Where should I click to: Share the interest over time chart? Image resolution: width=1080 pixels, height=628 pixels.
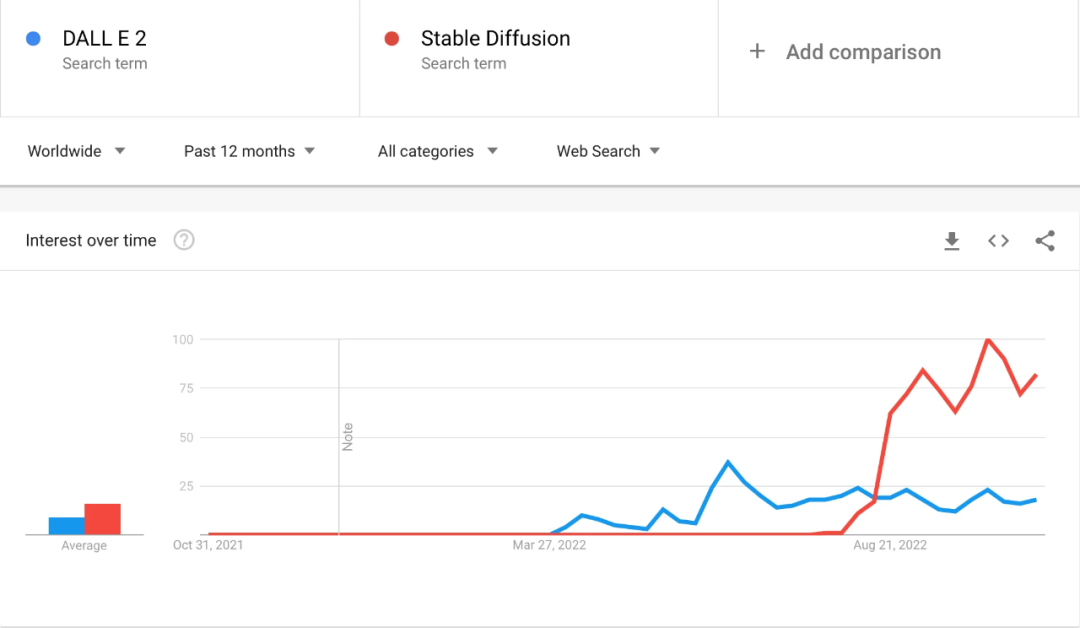(1045, 241)
